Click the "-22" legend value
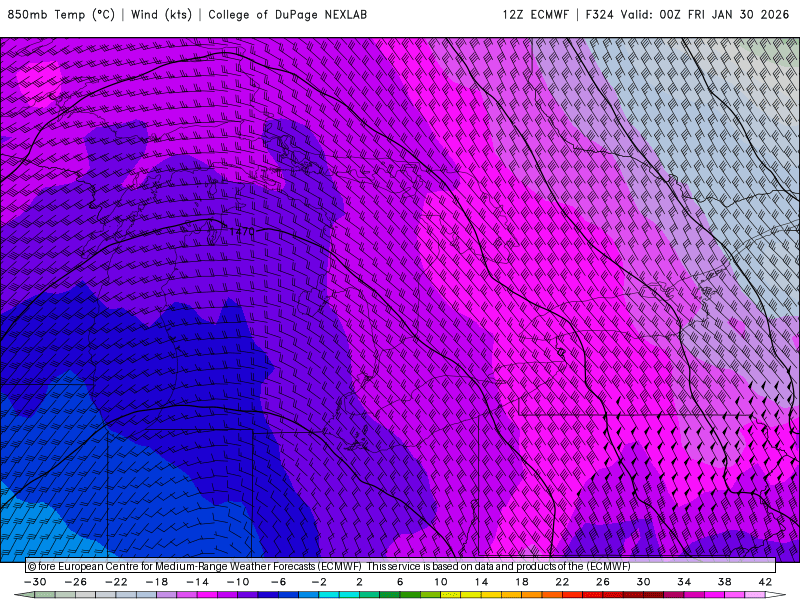 pyautogui.click(x=116, y=582)
